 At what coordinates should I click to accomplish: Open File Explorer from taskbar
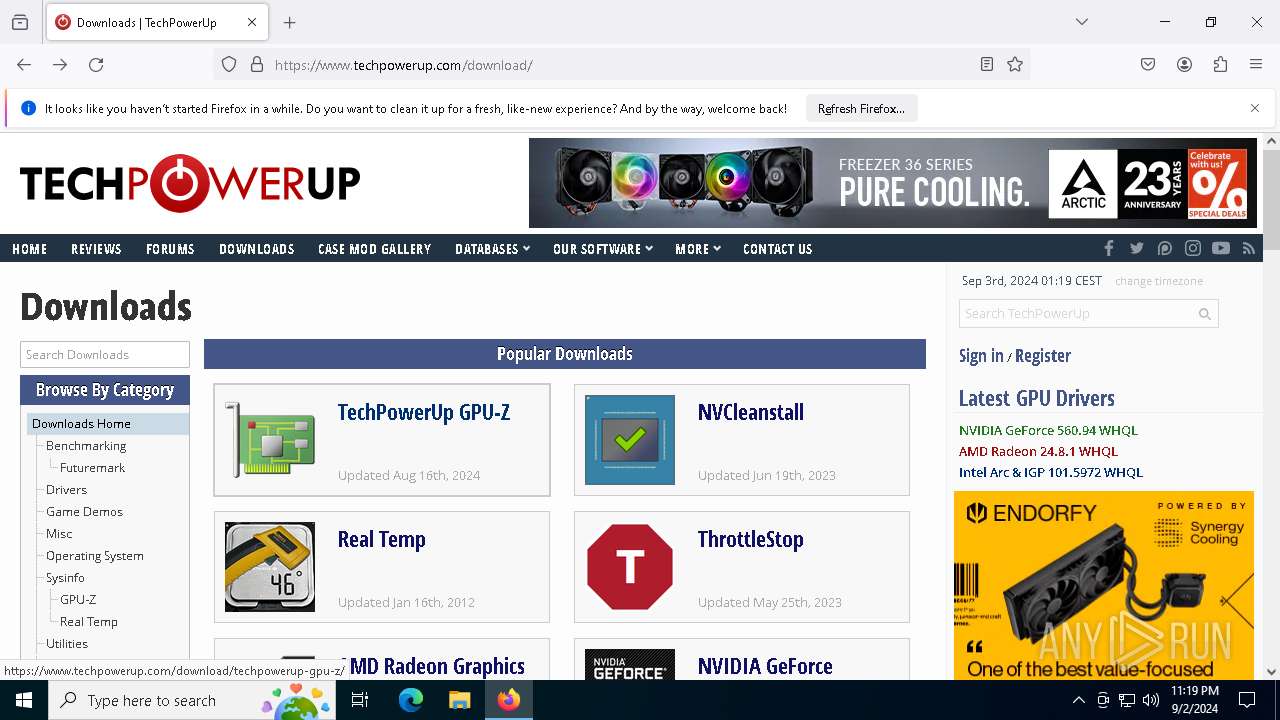459,700
